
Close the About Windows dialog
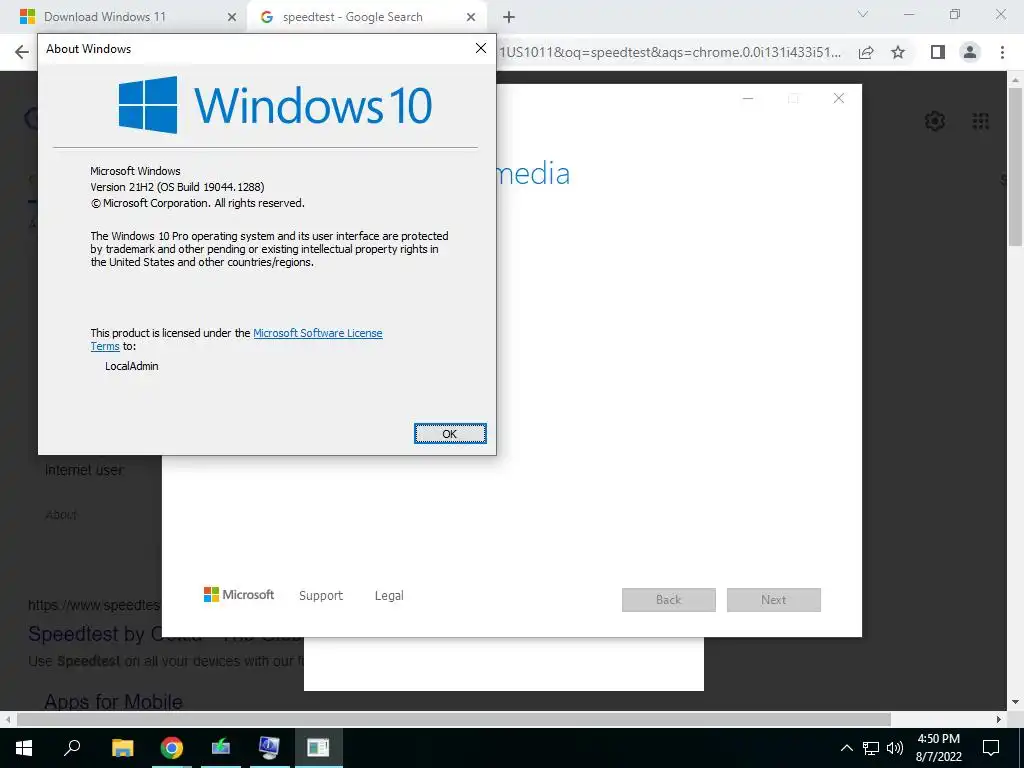(x=481, y=48)
